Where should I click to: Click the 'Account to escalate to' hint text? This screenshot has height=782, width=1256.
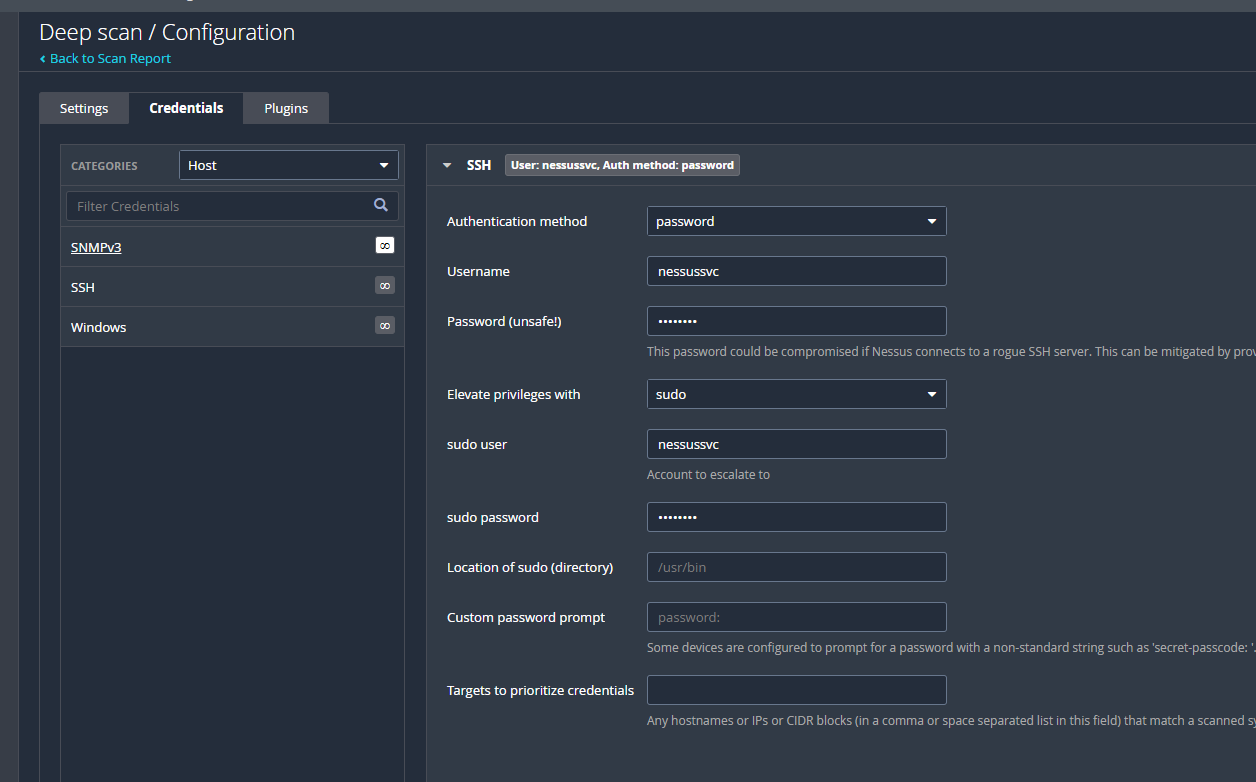coord(708,475)
